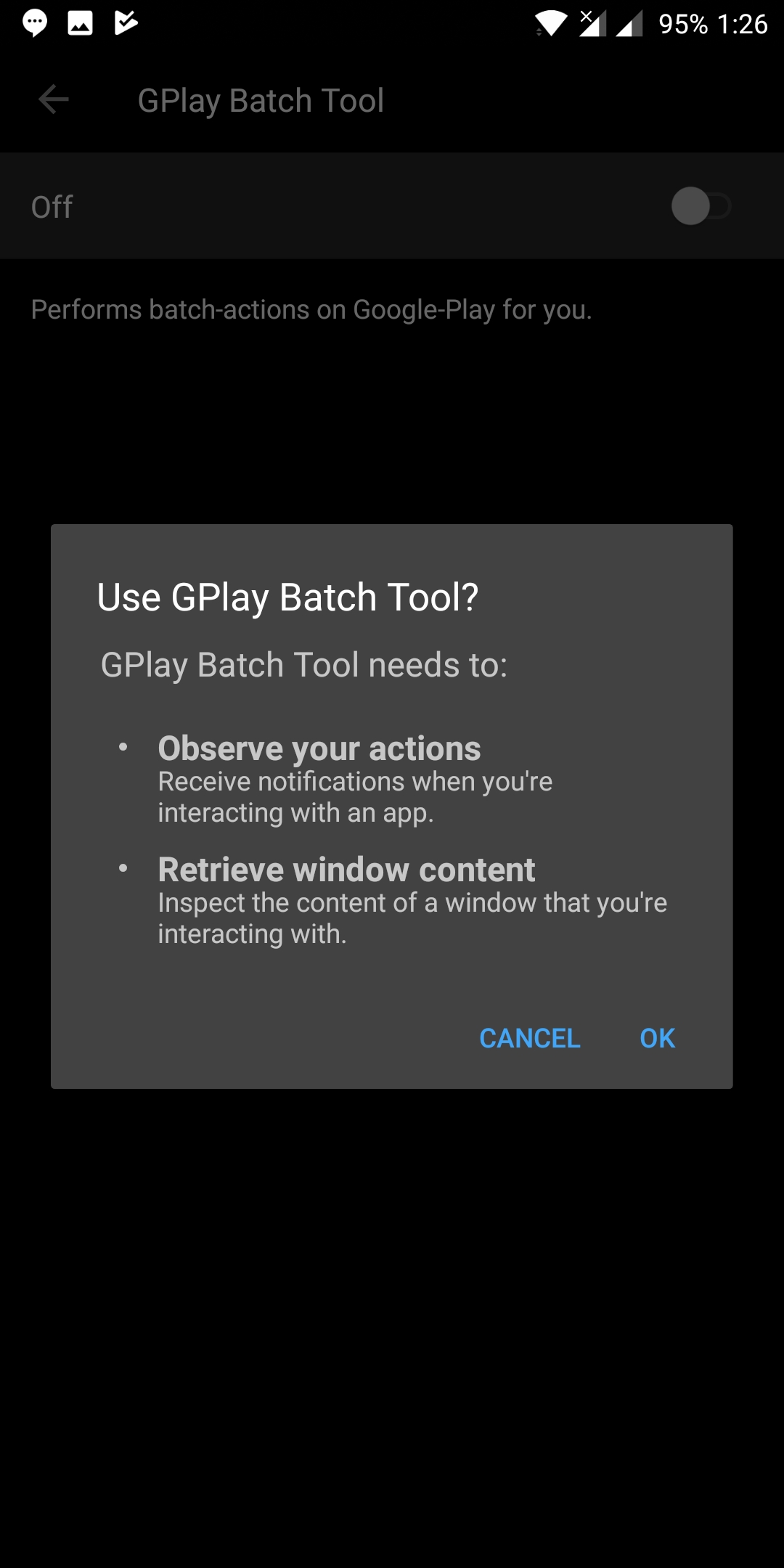This screenshot has width=784, height=1568.
Task: Tap the 'Use GPlay Batch Tool?' dialog title
Action: click(x=287, y=597)
